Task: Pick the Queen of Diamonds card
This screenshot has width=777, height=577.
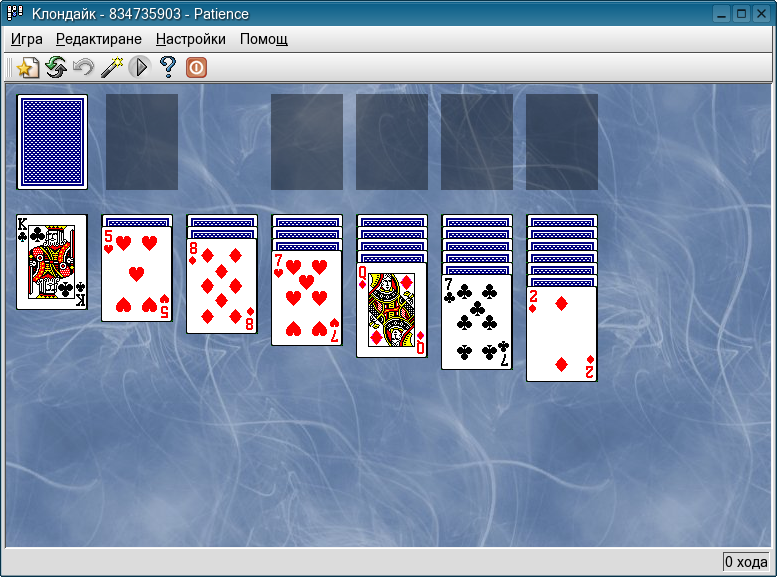Action: pos(392,311)
